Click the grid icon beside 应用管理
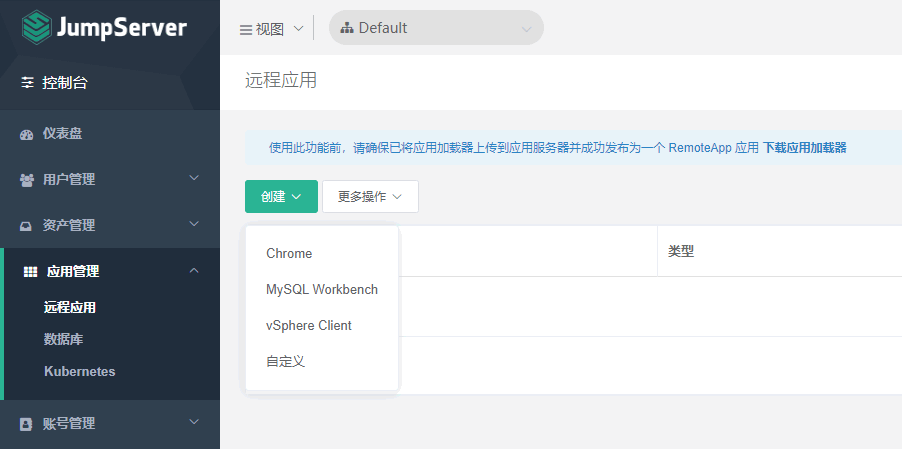The height and width of the screenshot is (449, 902). (30, 271)
